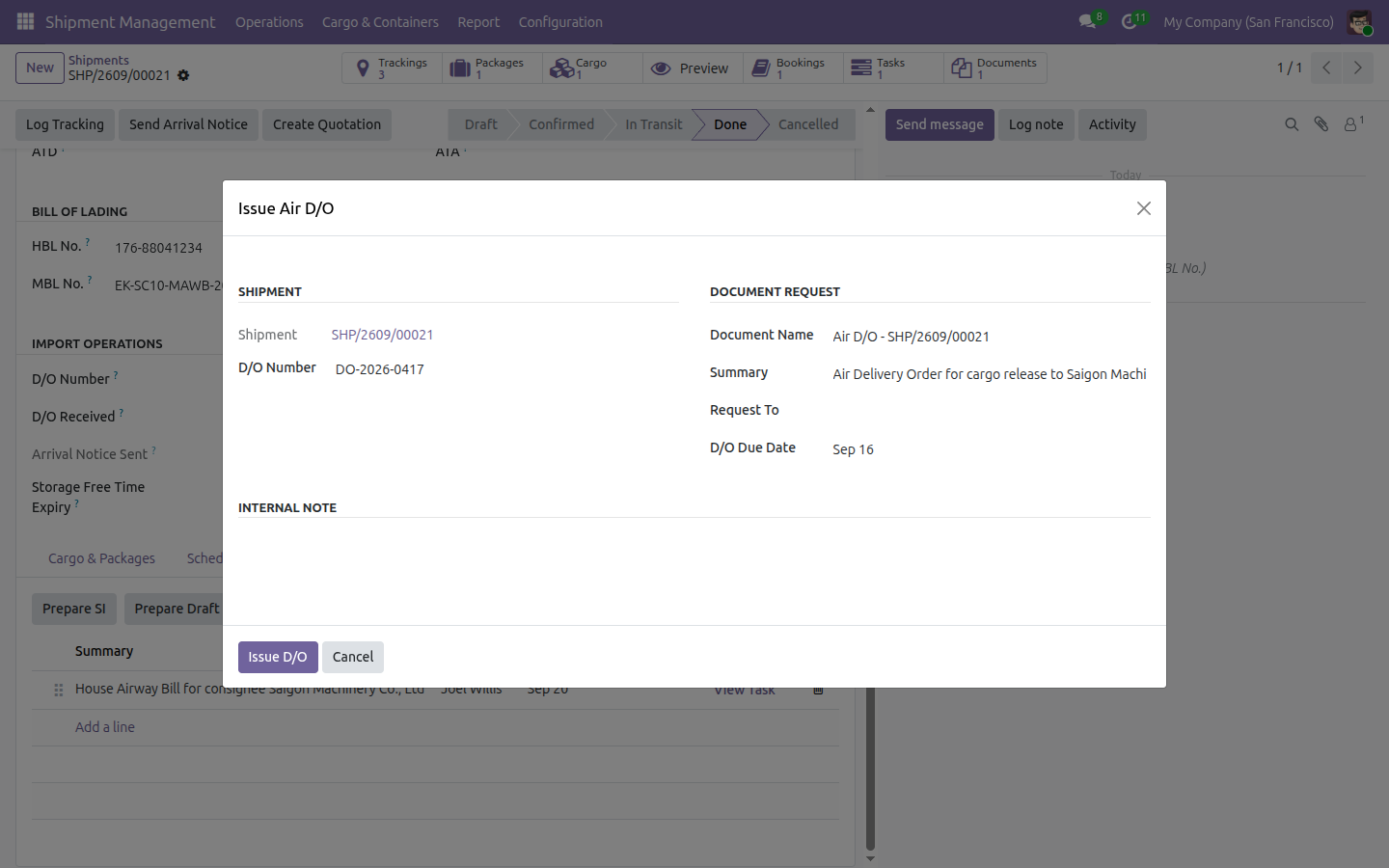Go to the next record arrow
Image resolution: width=1389 pixels, height=868 pixels.
[x=1357, y=68]
